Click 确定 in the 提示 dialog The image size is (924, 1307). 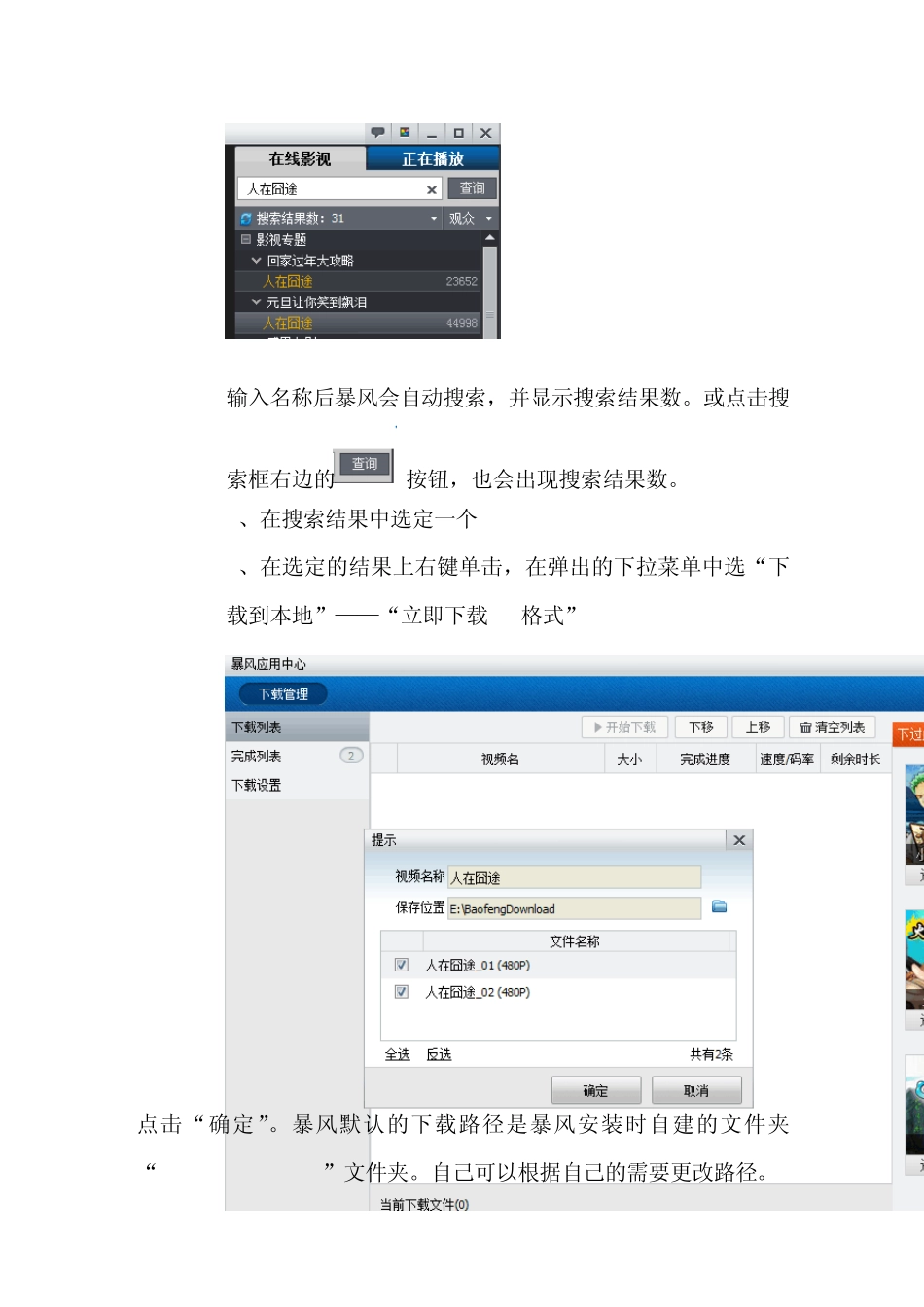[595, 1091]
